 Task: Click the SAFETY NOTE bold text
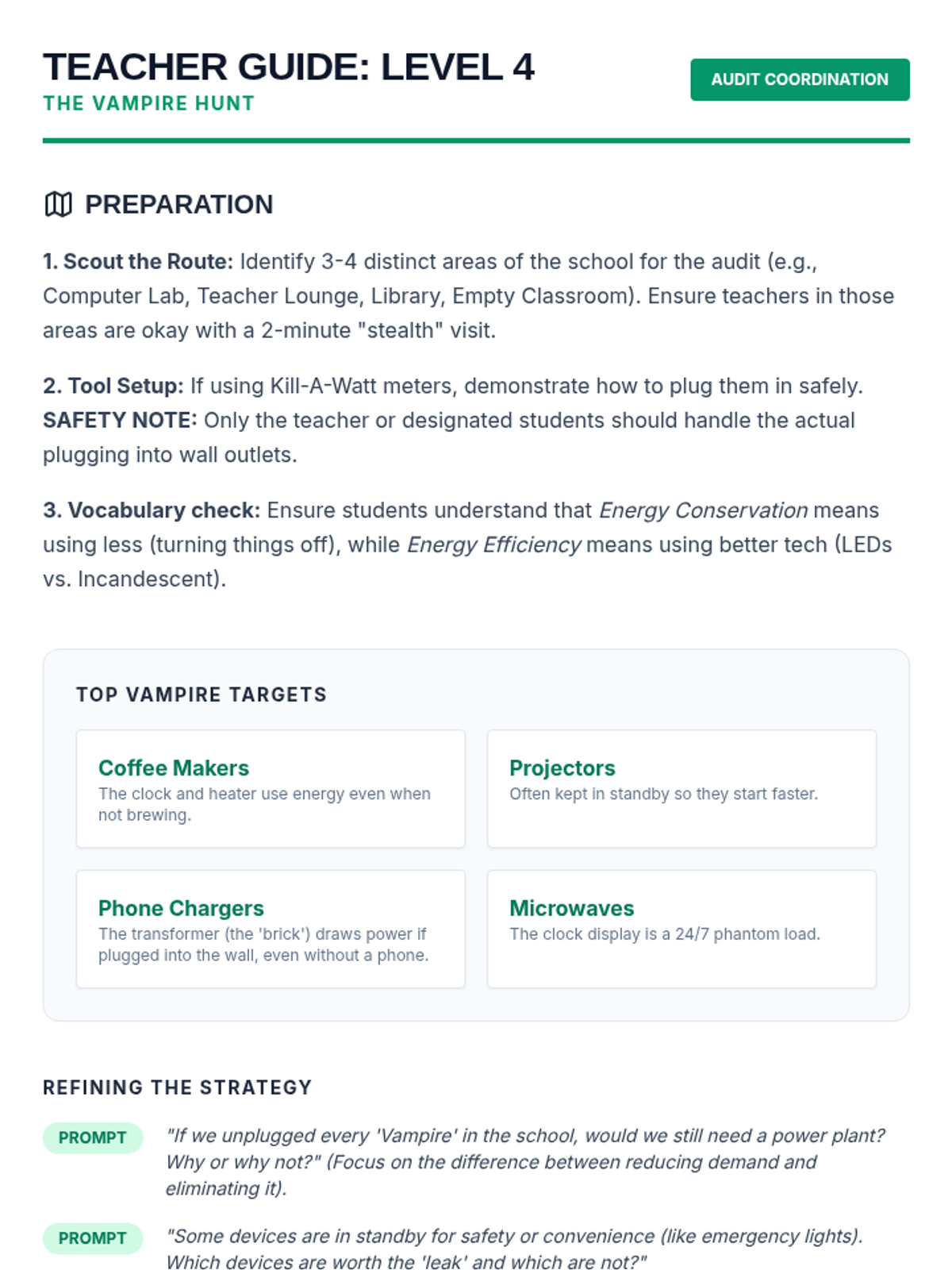click(119, 420)
